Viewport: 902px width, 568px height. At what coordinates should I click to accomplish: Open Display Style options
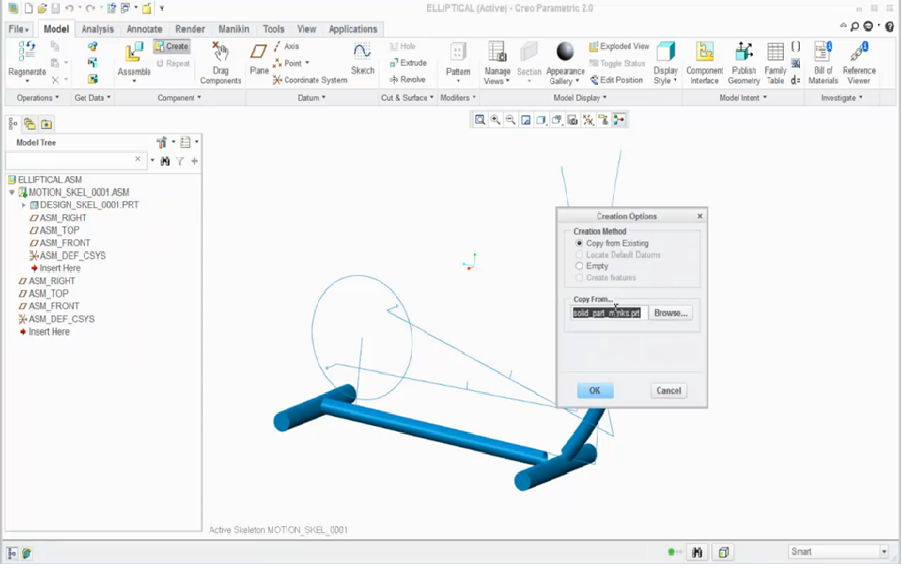pyautogui.click(x=666, y=63)
